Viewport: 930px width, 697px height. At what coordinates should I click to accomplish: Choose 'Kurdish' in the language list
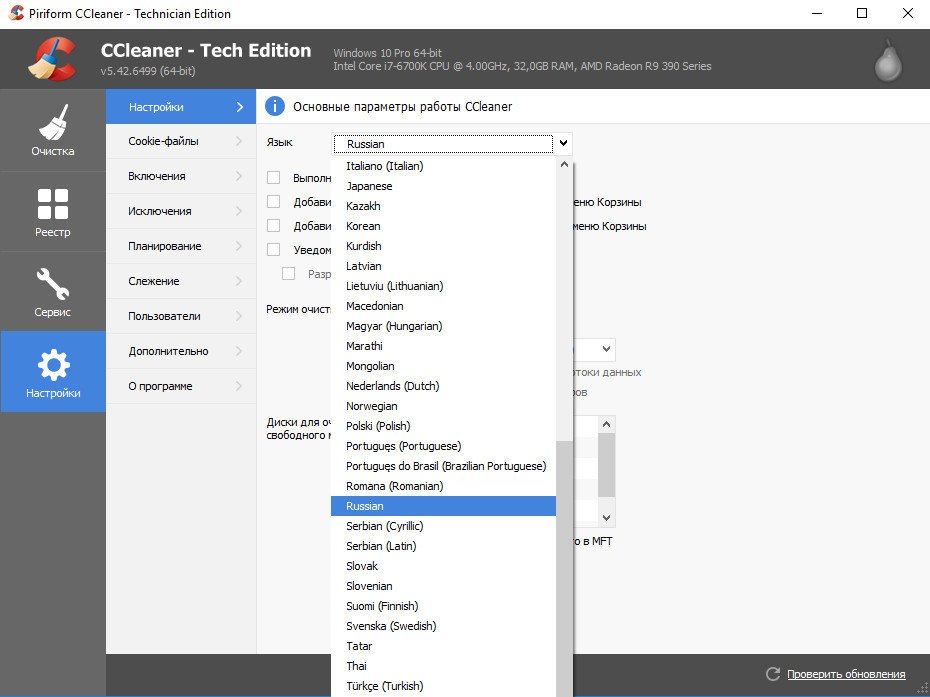(444, 246)
